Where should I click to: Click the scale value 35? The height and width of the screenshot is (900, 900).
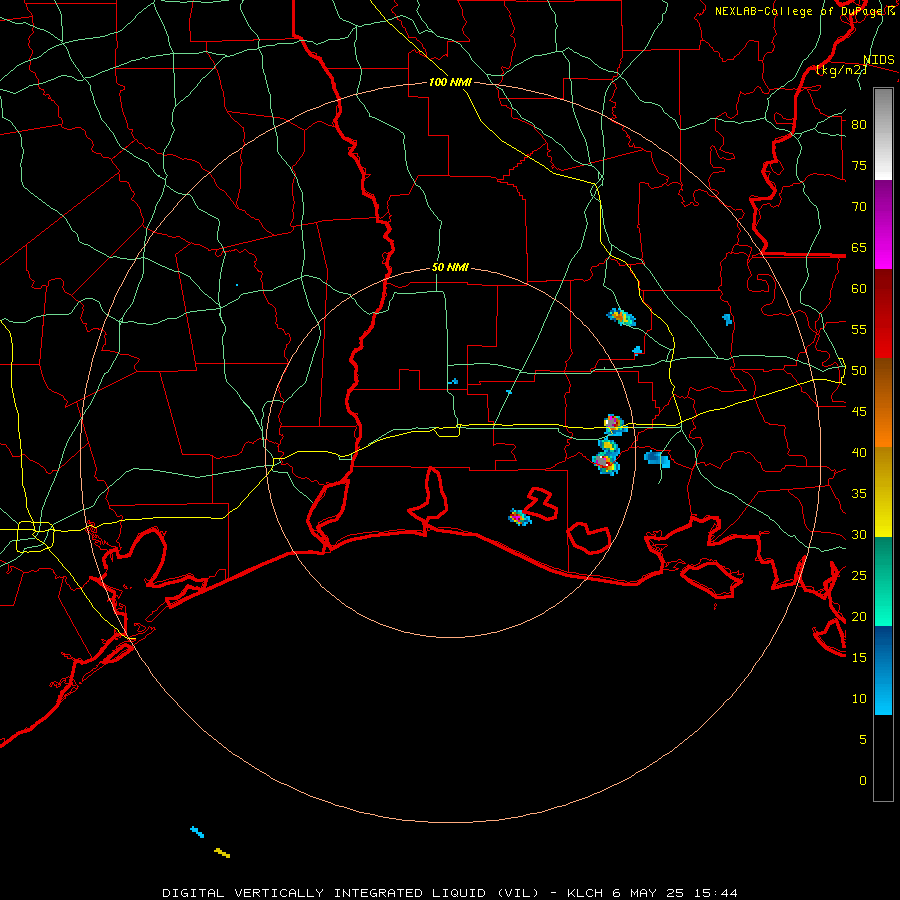pos(859,494)
